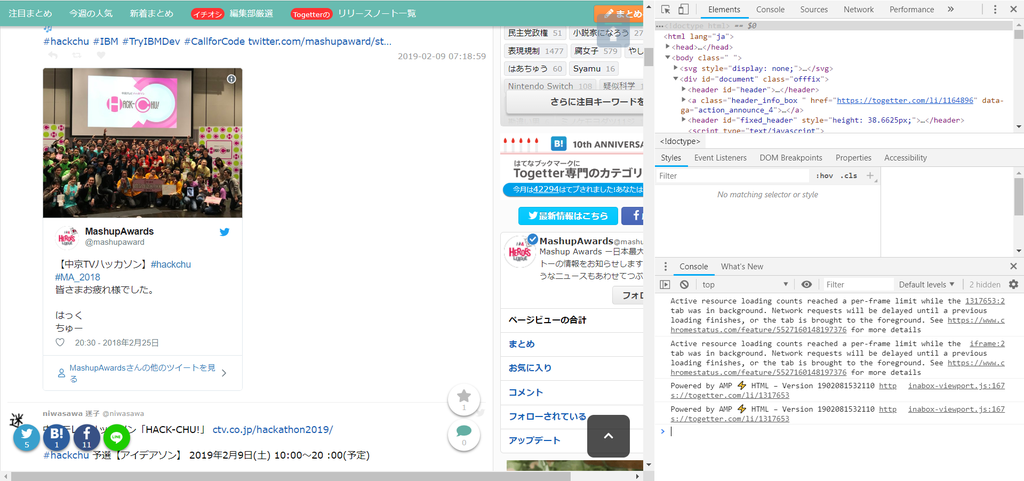Click the HACK-CHU group photo thumbnail
This screenshot has height=481, width=1024.
pyautogui.click(x=142, y=143)
